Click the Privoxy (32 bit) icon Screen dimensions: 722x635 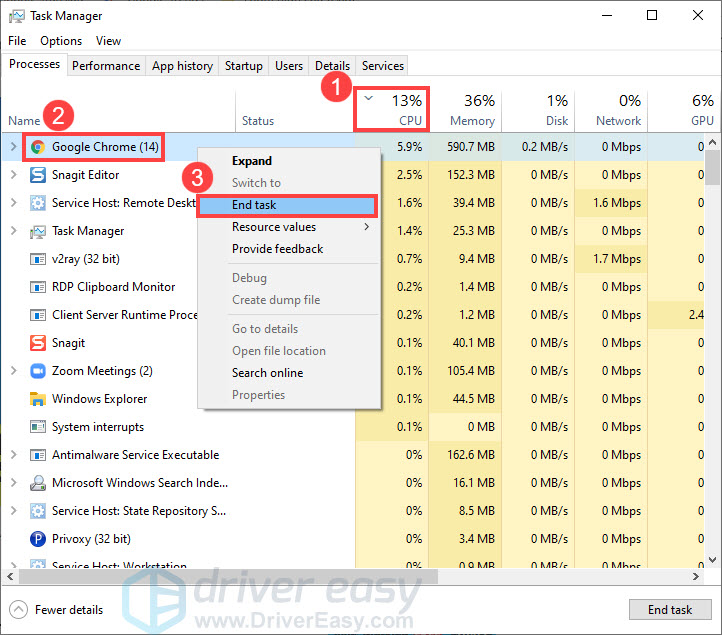pos(38,539)
